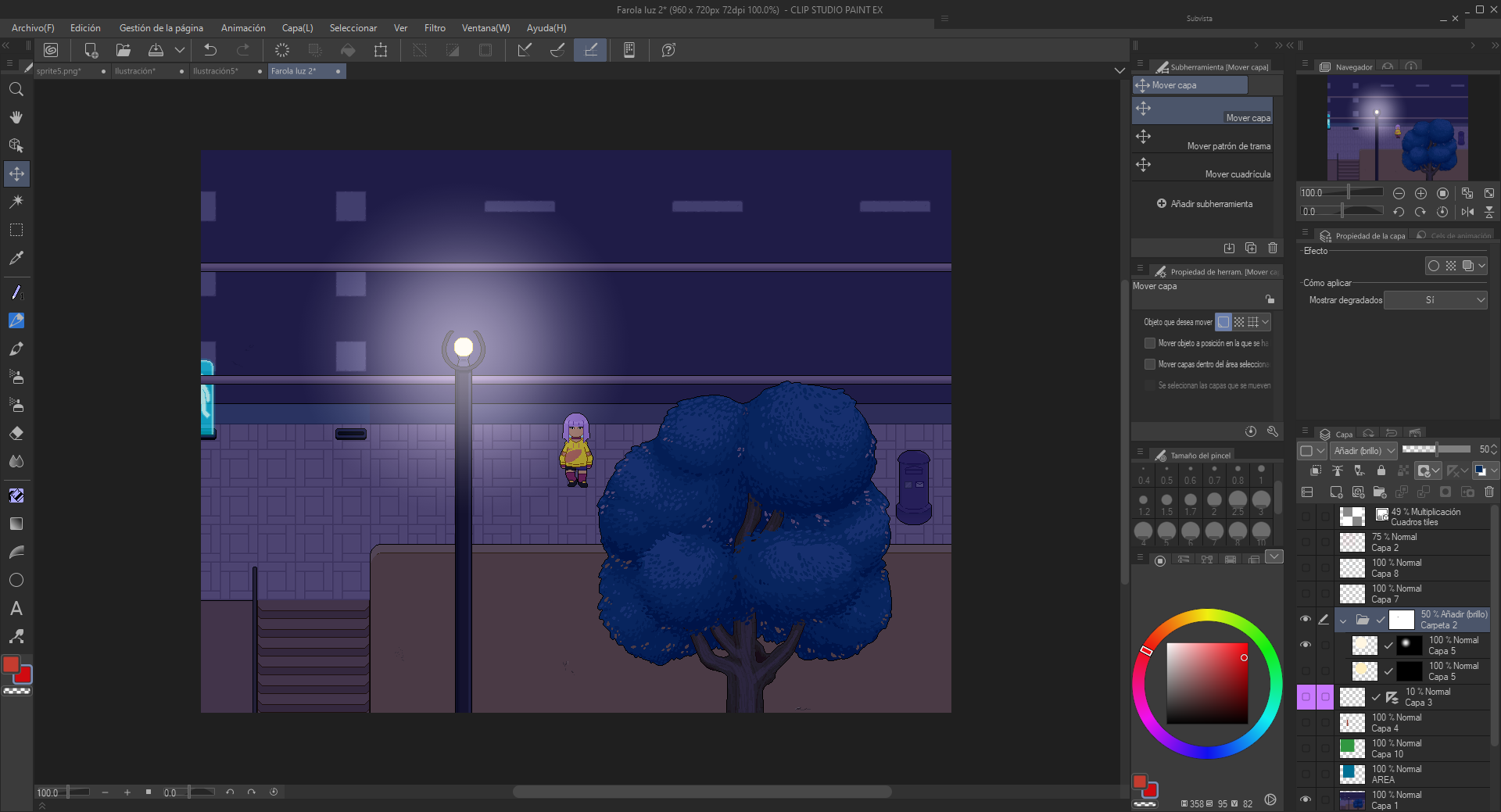Pick the Eyedropper tool
The height and width of the screenshot is (812, 1501).
16,258
